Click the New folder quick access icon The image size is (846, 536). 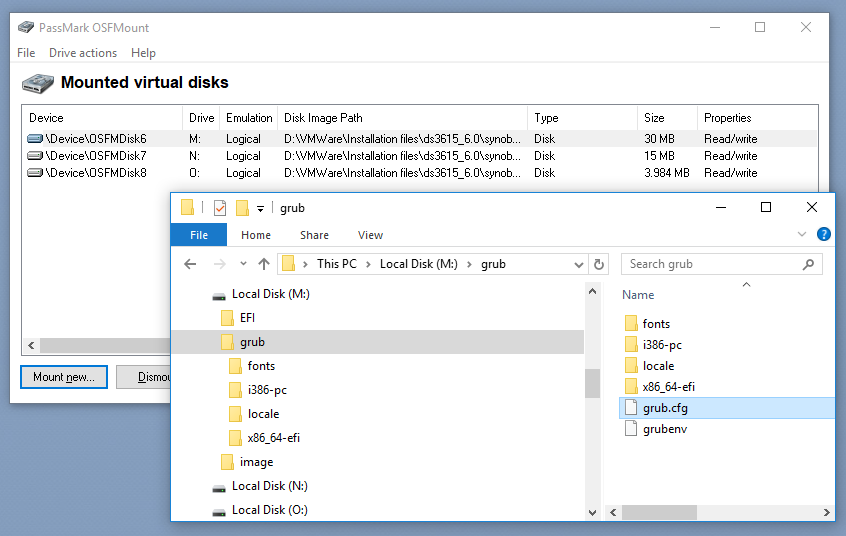coord(242,208)
